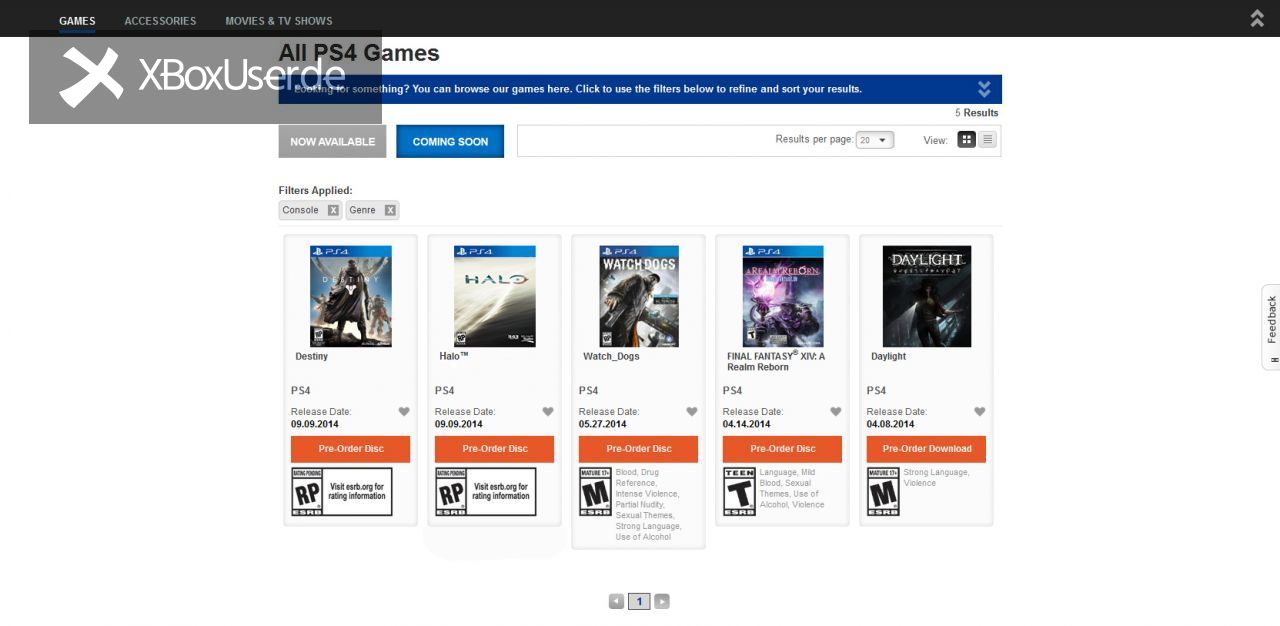Click the 'Filters Applied:' label
This screenshot has height=626, width=1280.
pos(315,190)
